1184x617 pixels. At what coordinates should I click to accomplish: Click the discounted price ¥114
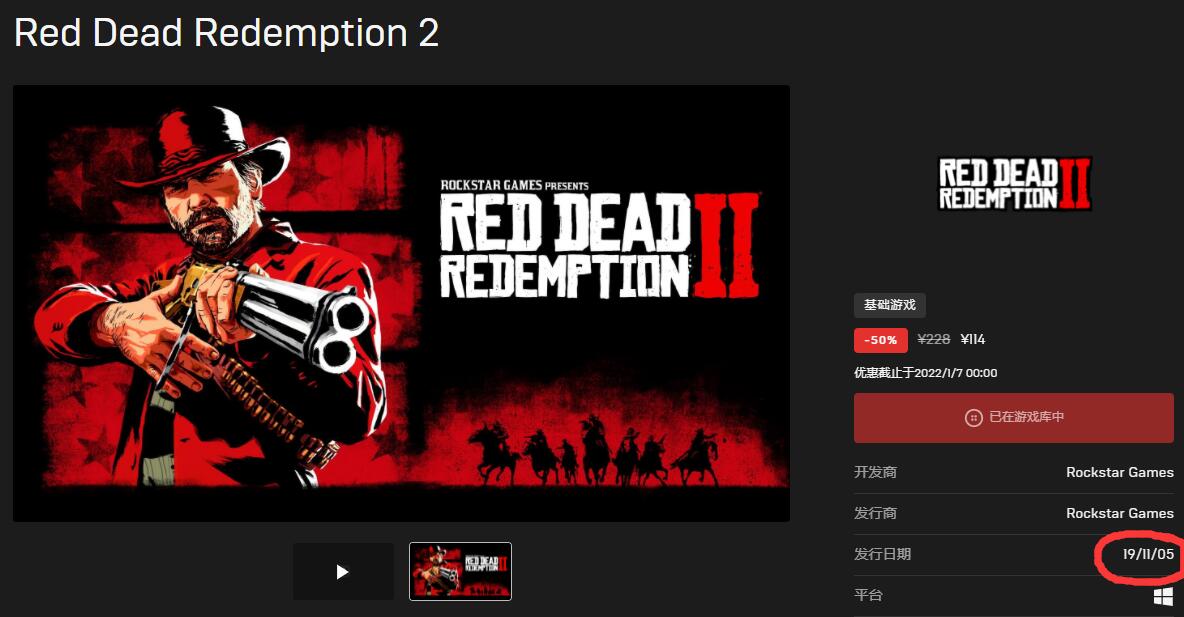[x=973, y=340]
